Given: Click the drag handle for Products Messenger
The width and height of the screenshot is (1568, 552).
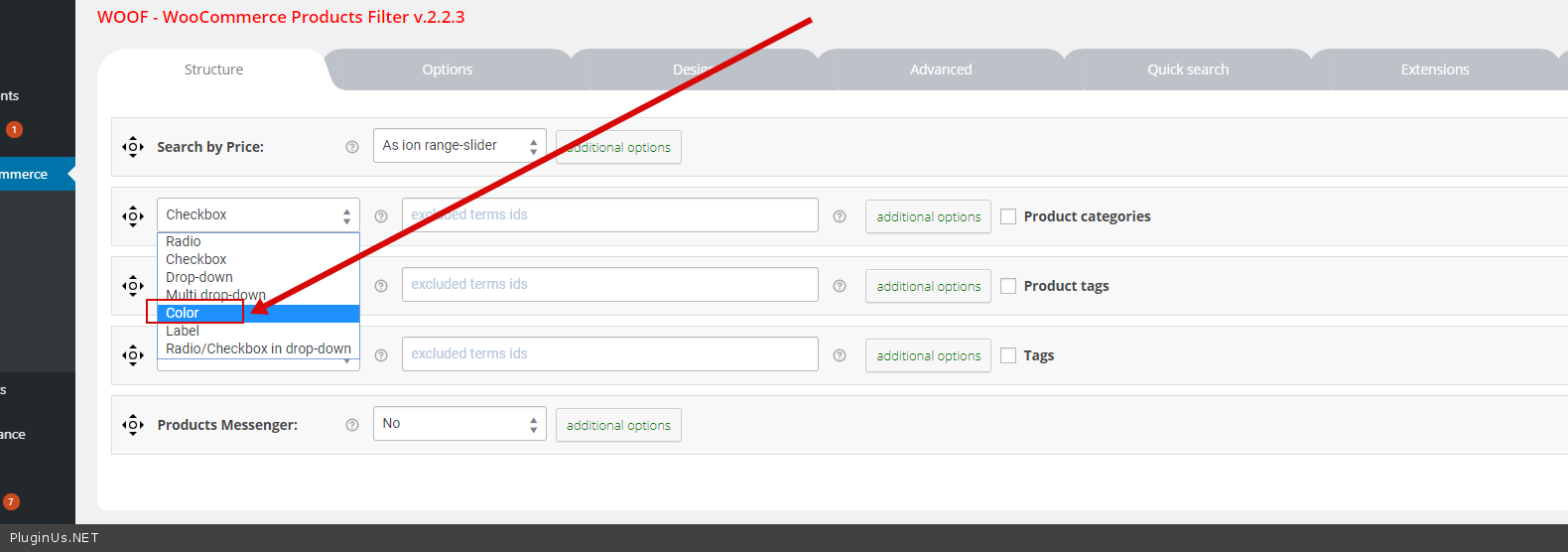Looking at the screenshot, I should pyautogui.click(x=133, y=425).
